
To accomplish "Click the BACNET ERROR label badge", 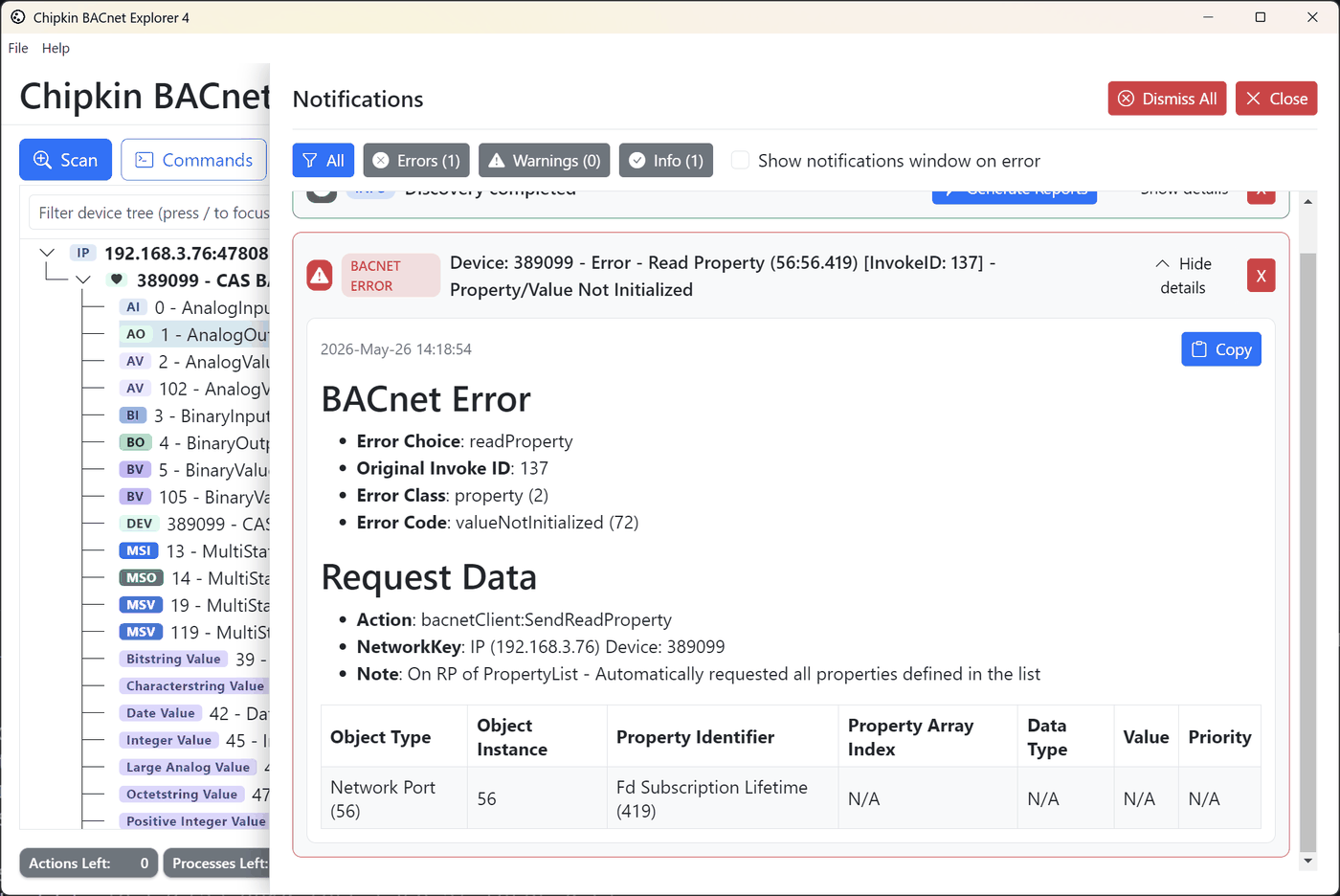I will point(391,276).
